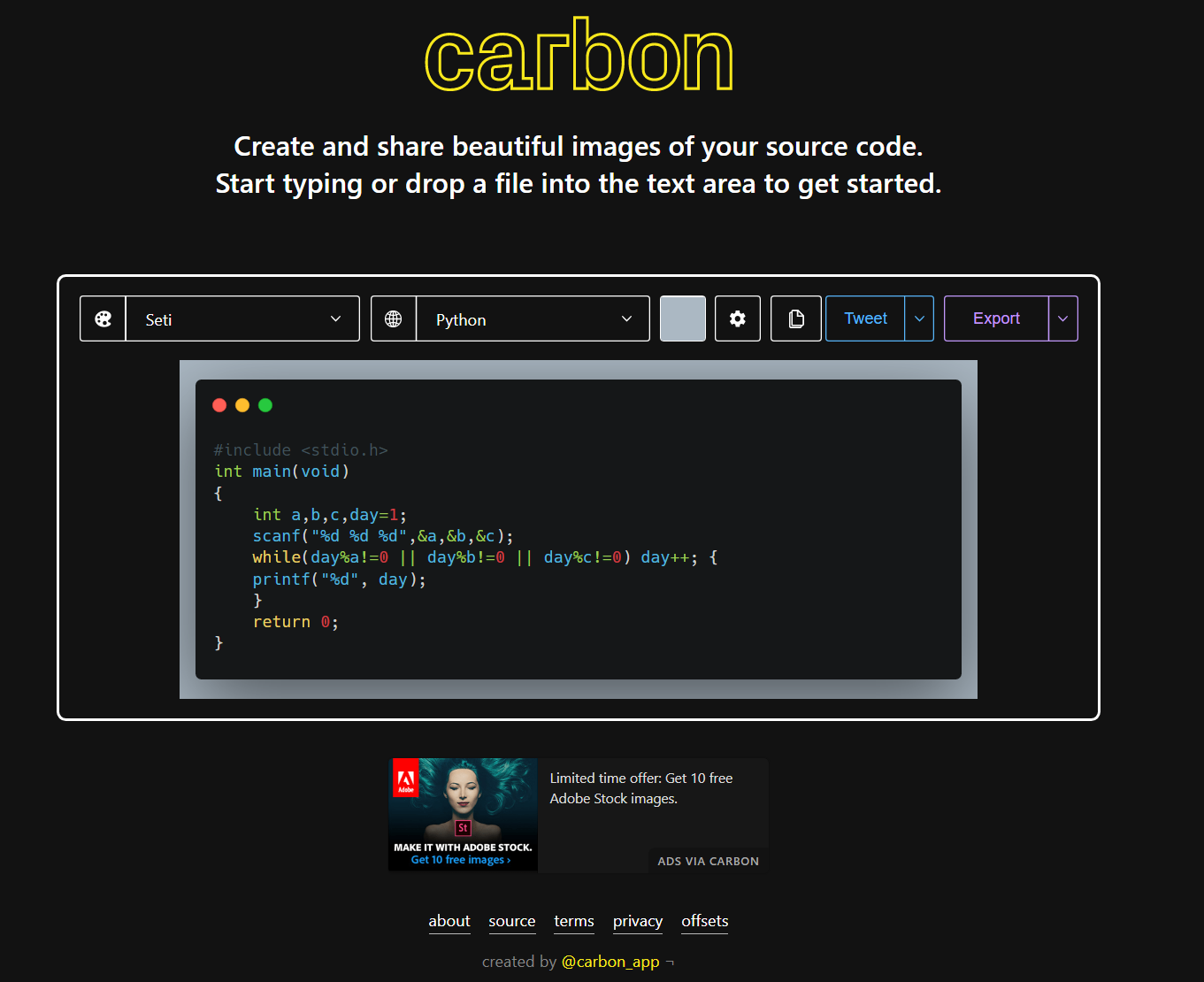
Task: Click the Adobe Stock ad image
Action: pos(463,815)
